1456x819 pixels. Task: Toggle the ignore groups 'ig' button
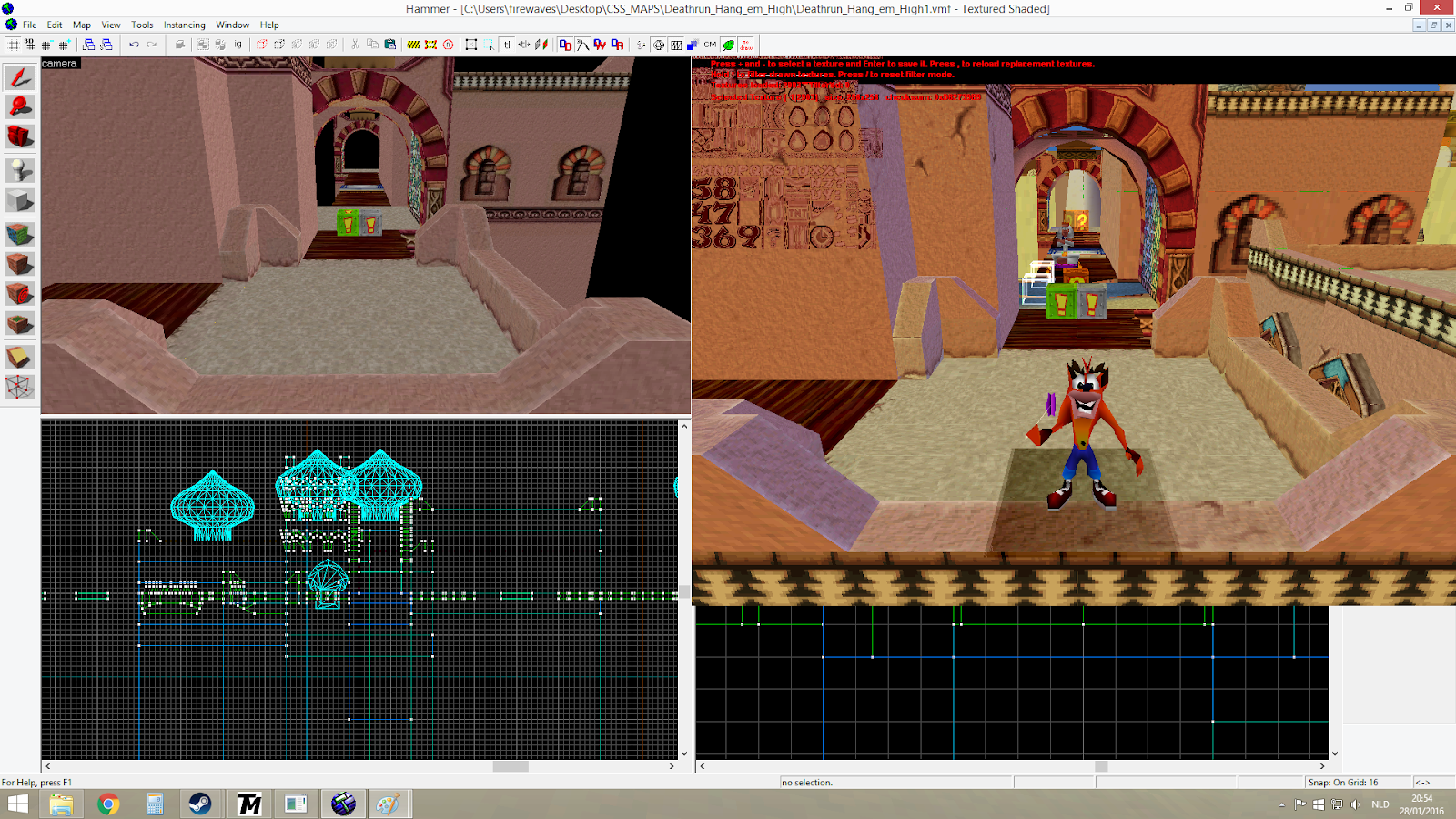tap(238, 45)
